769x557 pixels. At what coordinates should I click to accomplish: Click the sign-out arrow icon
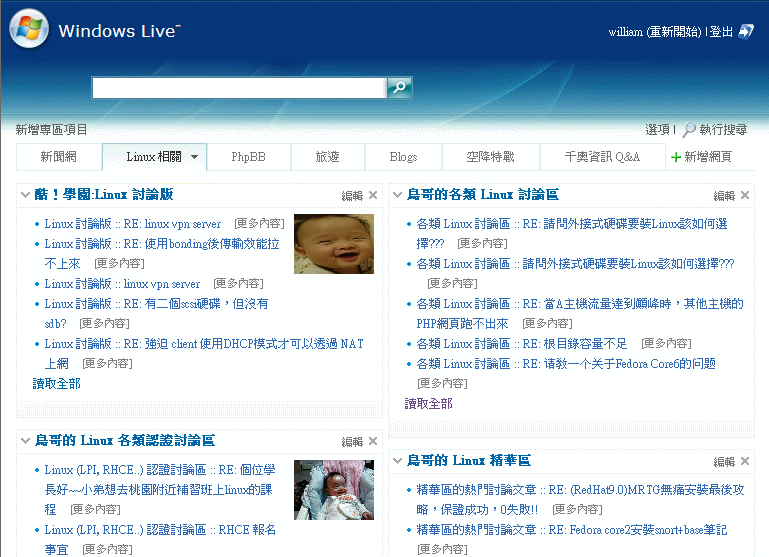click(746, 32)
